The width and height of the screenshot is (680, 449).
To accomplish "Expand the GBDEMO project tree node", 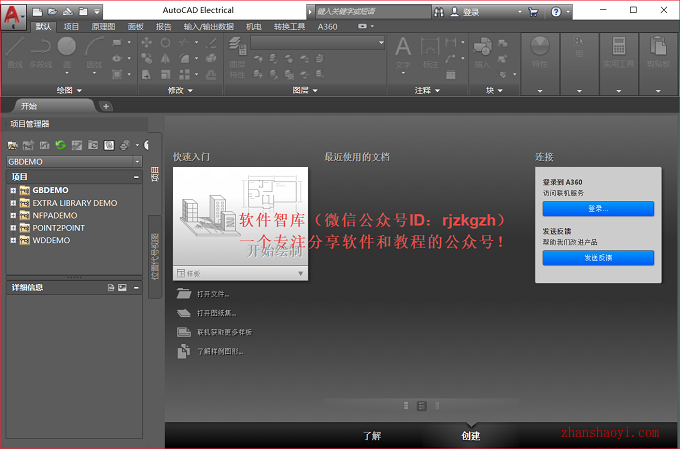I will (x=13, y=190).
